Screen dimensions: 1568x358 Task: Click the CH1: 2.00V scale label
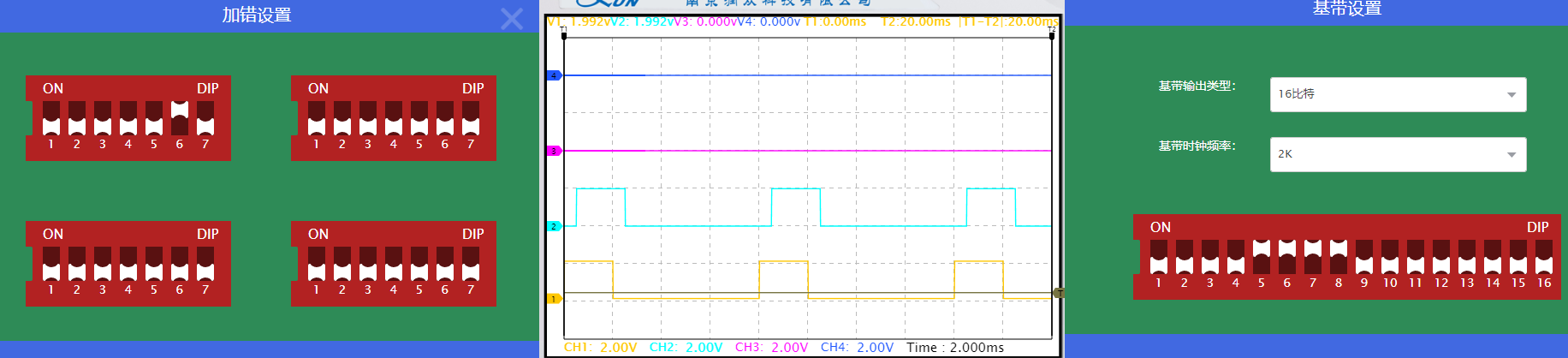pyautogui.click(x=600, y=347)
